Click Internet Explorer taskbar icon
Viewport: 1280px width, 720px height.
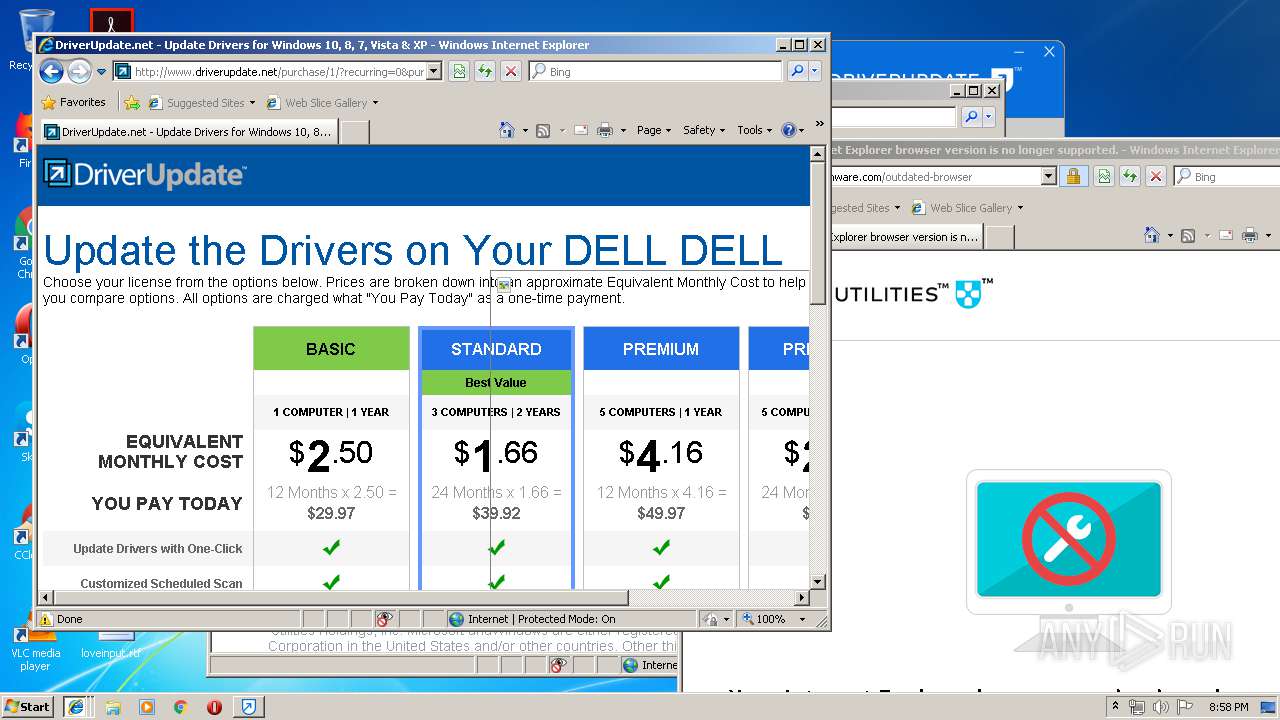(x=76, y=707)
